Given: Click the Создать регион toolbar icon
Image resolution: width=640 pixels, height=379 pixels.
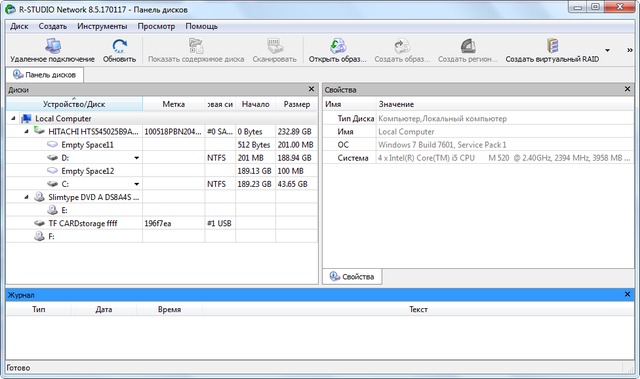Looking at the screenshot, I should pyautogui.click(x=468, y=46).
